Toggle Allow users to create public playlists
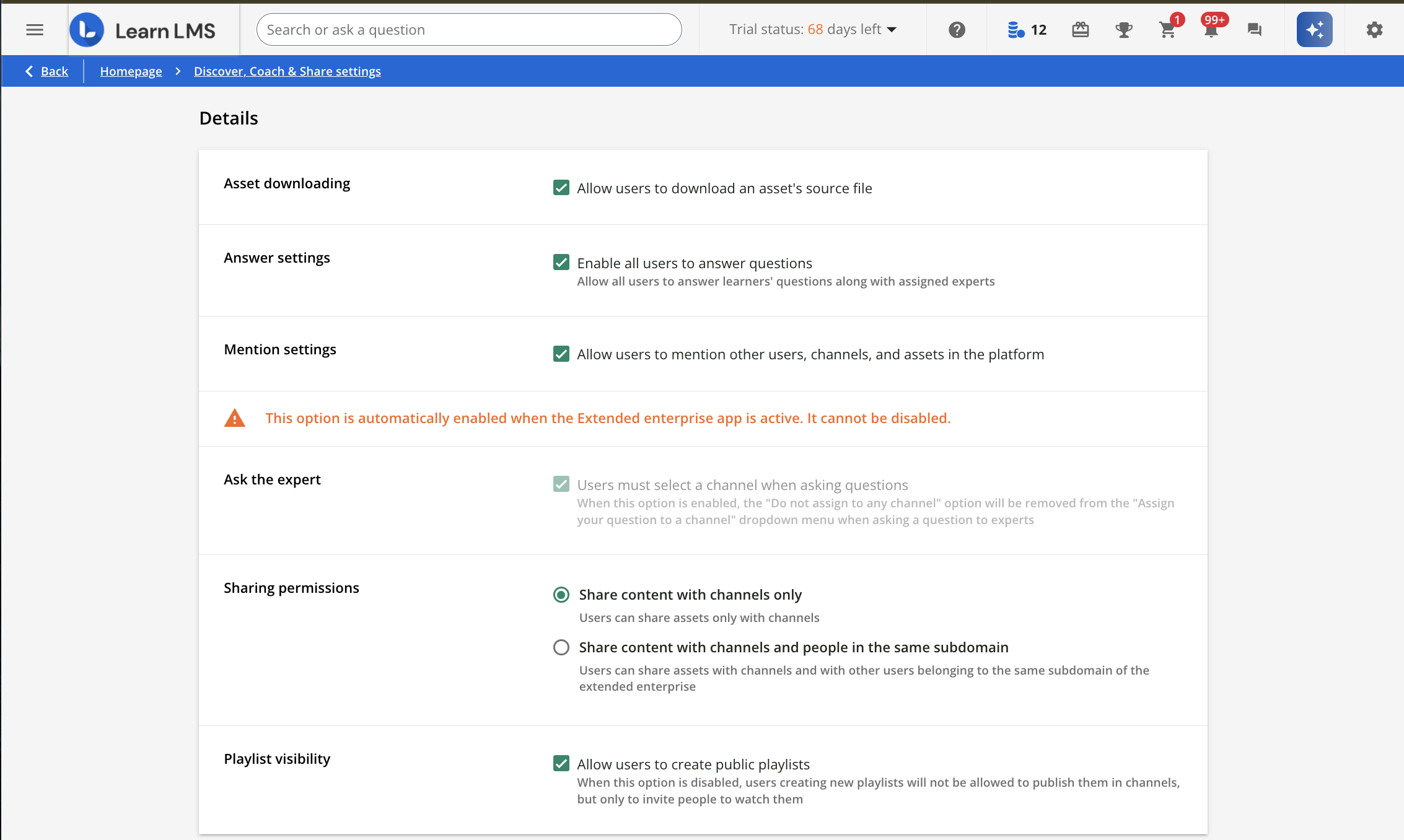This screenshot has width=1404, height=840. (x=561, y=763)
